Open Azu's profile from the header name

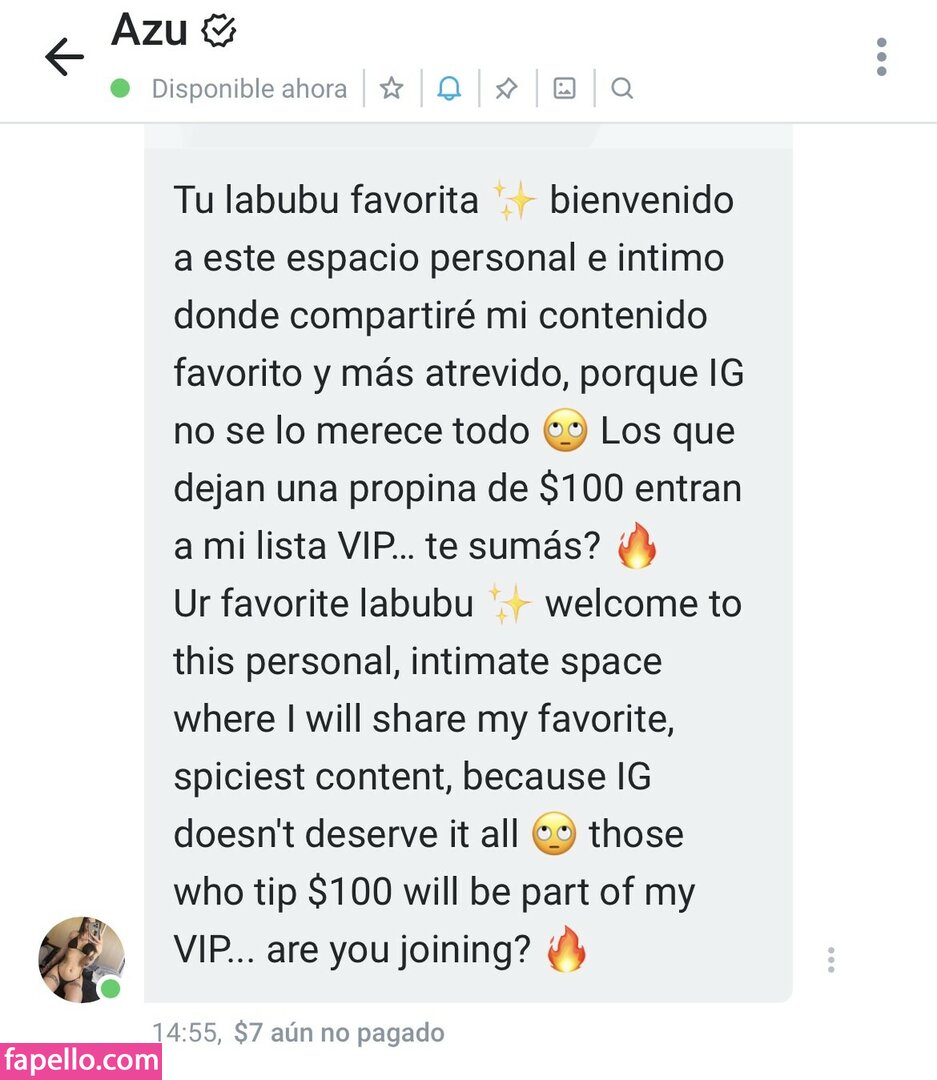pos(150,30)
